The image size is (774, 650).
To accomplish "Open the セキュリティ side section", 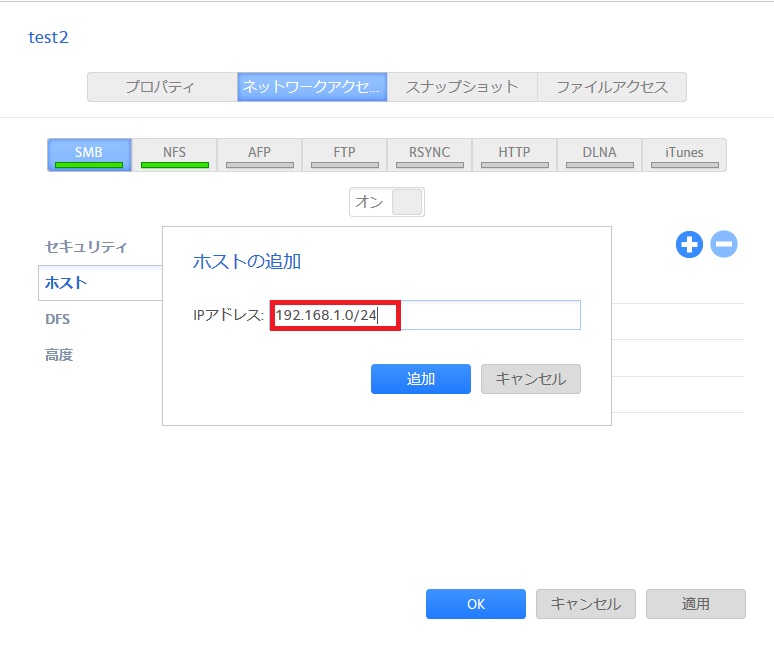I will [x=86, y=247].
